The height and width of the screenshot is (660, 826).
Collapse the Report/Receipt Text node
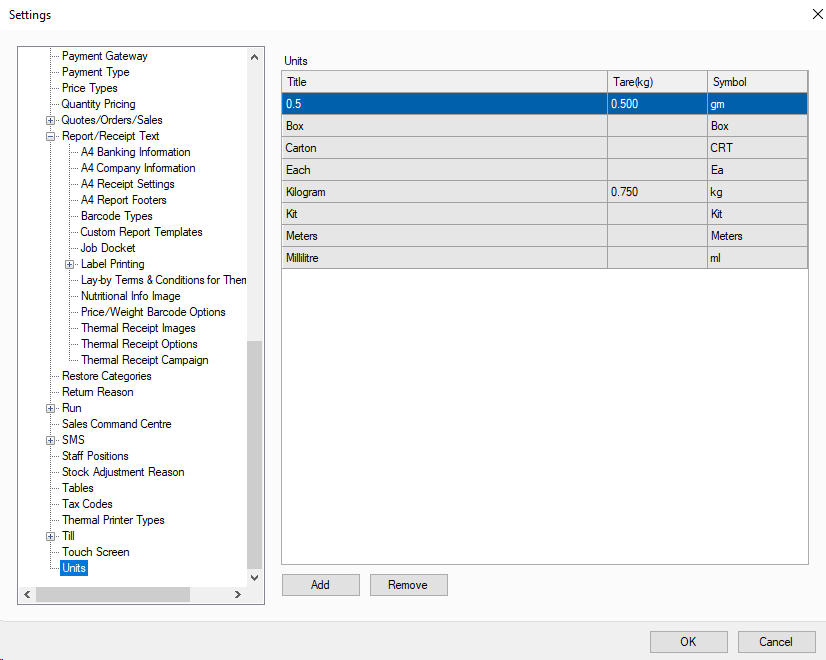click(51, 136)
